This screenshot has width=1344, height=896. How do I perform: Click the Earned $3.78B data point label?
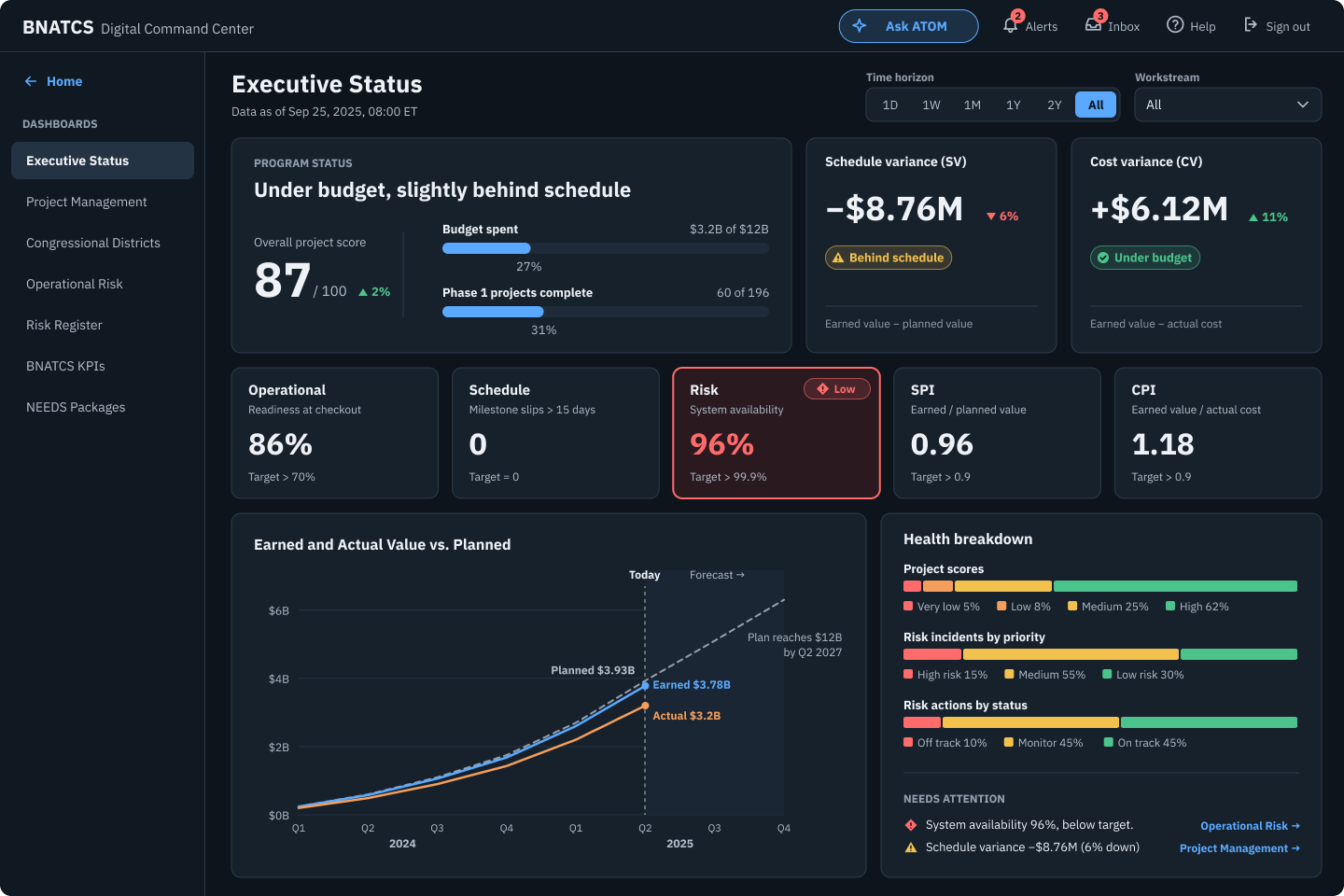point(692,685)
